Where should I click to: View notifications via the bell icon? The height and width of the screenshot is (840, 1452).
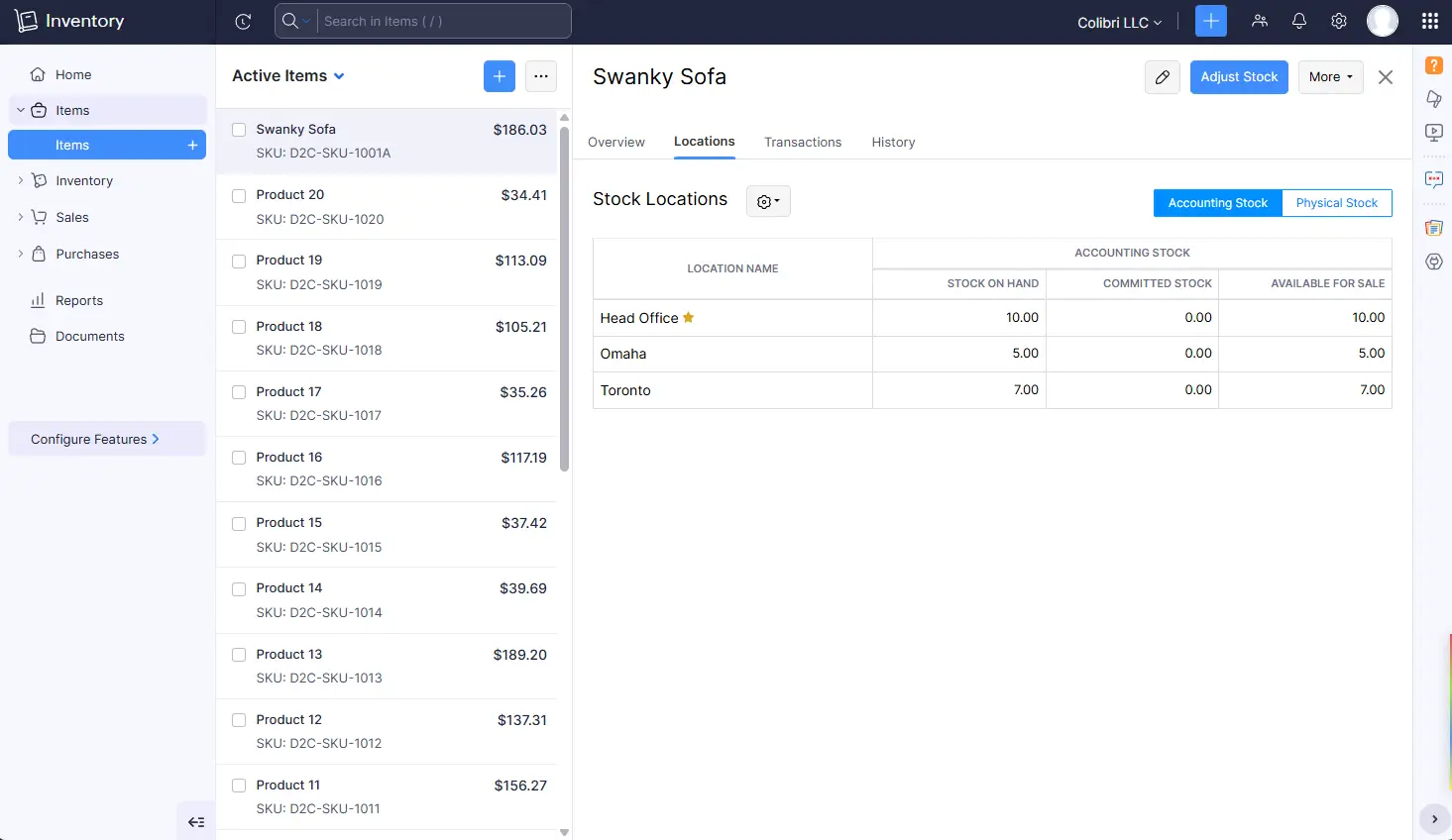(x=1298, y=20)
